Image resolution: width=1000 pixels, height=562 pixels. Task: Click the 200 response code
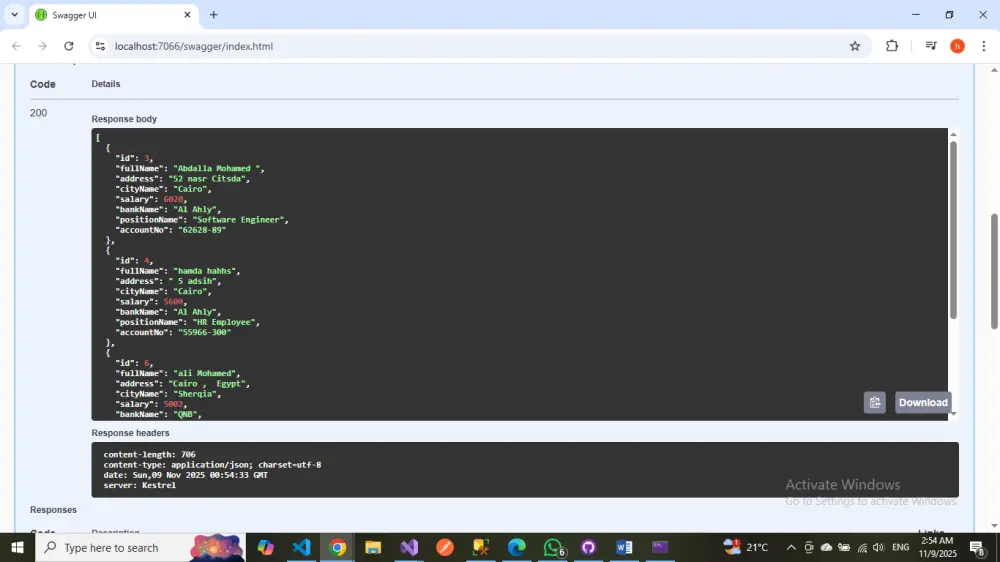coord(38,113)
